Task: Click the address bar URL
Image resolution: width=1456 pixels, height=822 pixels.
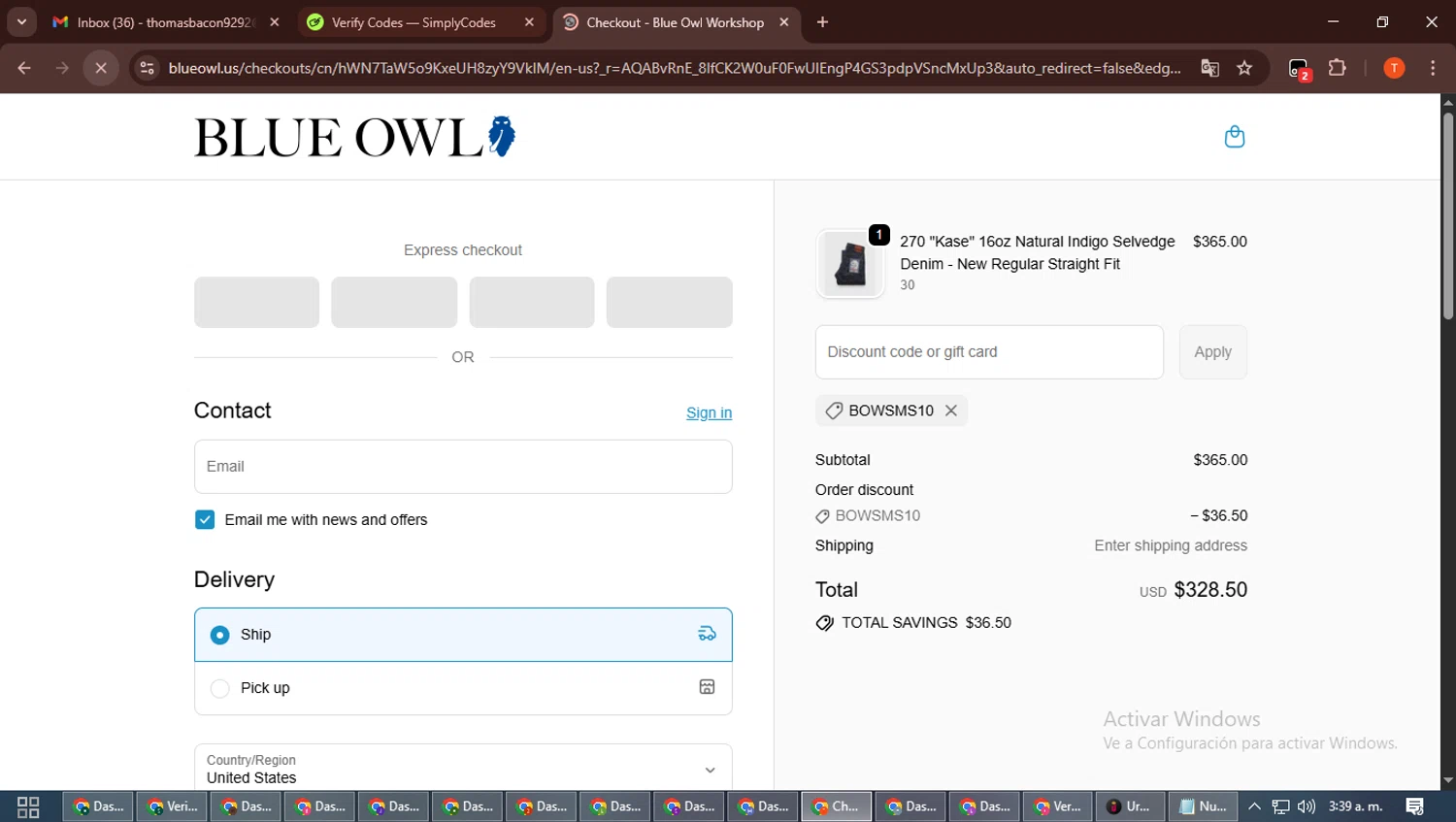Action: pyautogui.click(x=675, y=68)
